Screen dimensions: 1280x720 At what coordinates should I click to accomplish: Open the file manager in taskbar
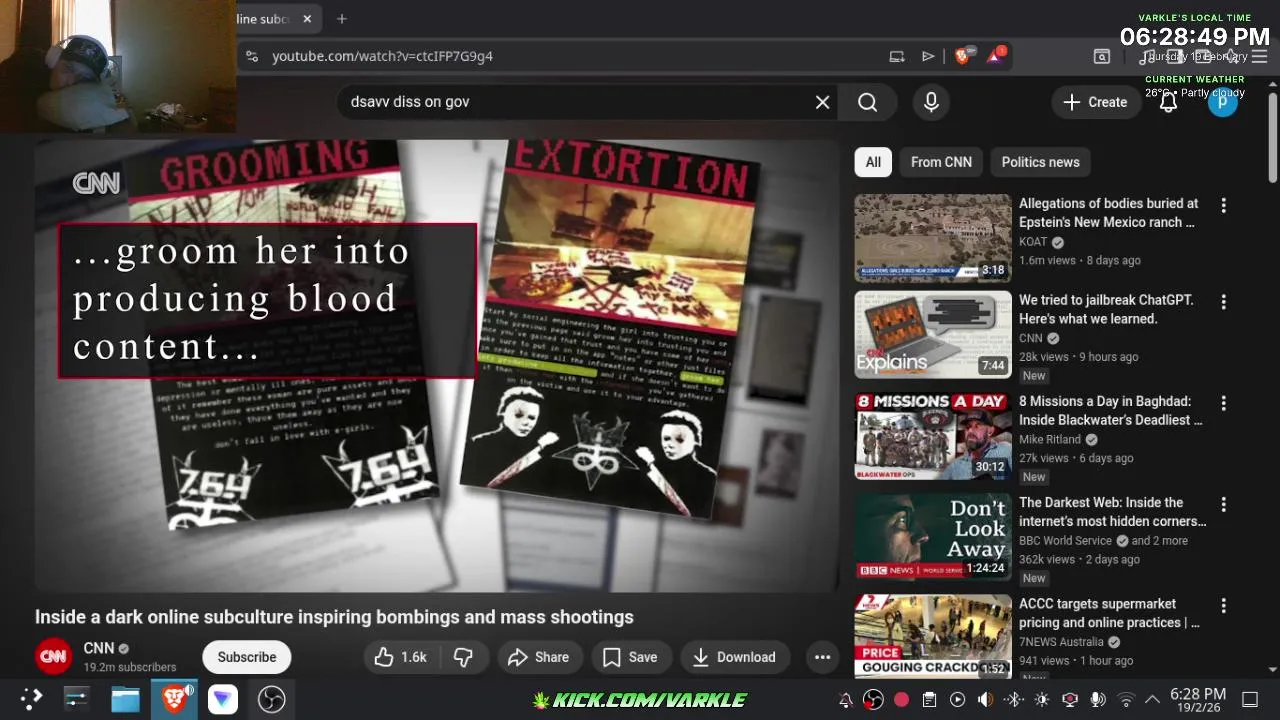point(125,699)
